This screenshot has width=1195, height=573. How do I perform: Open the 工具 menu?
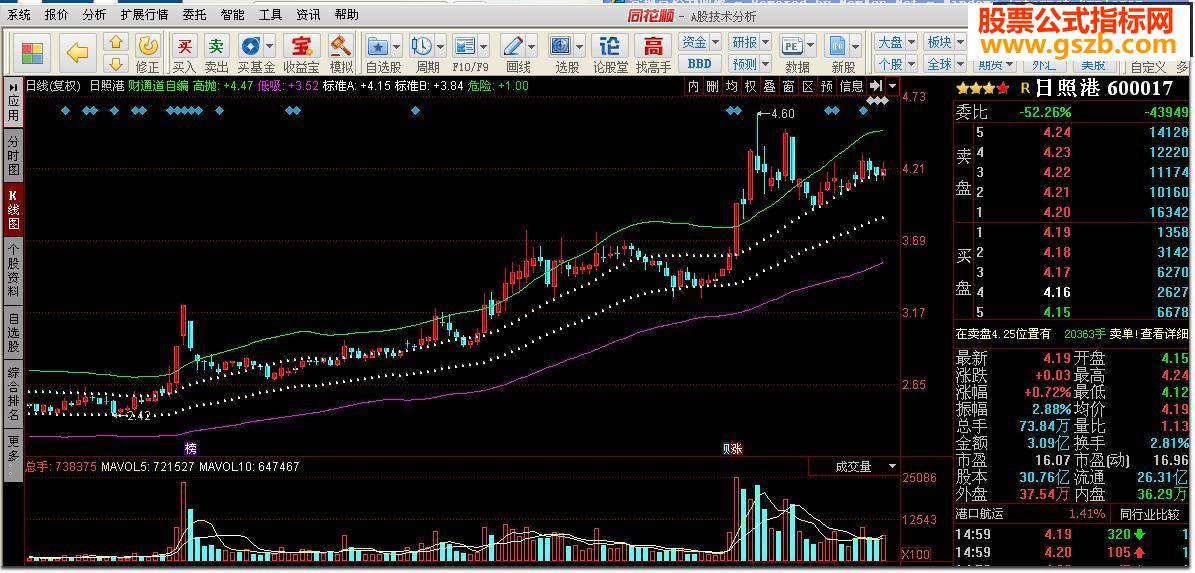[271, 14]
